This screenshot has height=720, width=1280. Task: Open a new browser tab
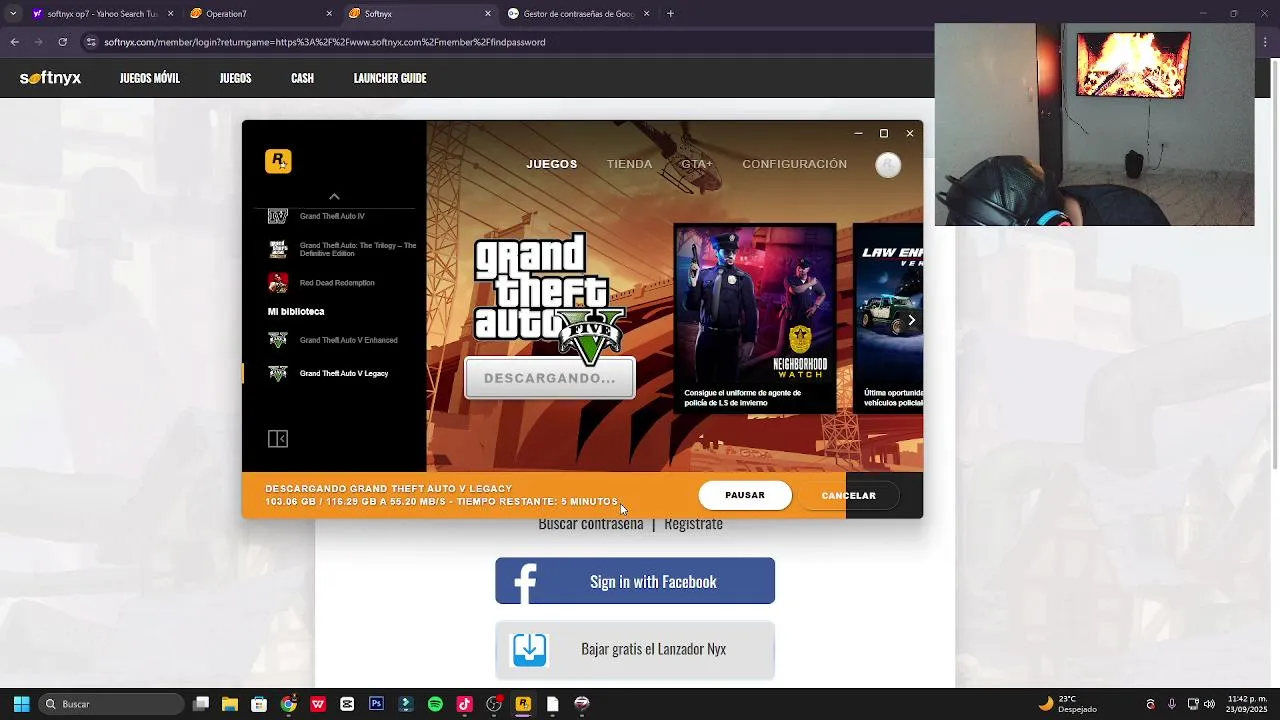670,14
